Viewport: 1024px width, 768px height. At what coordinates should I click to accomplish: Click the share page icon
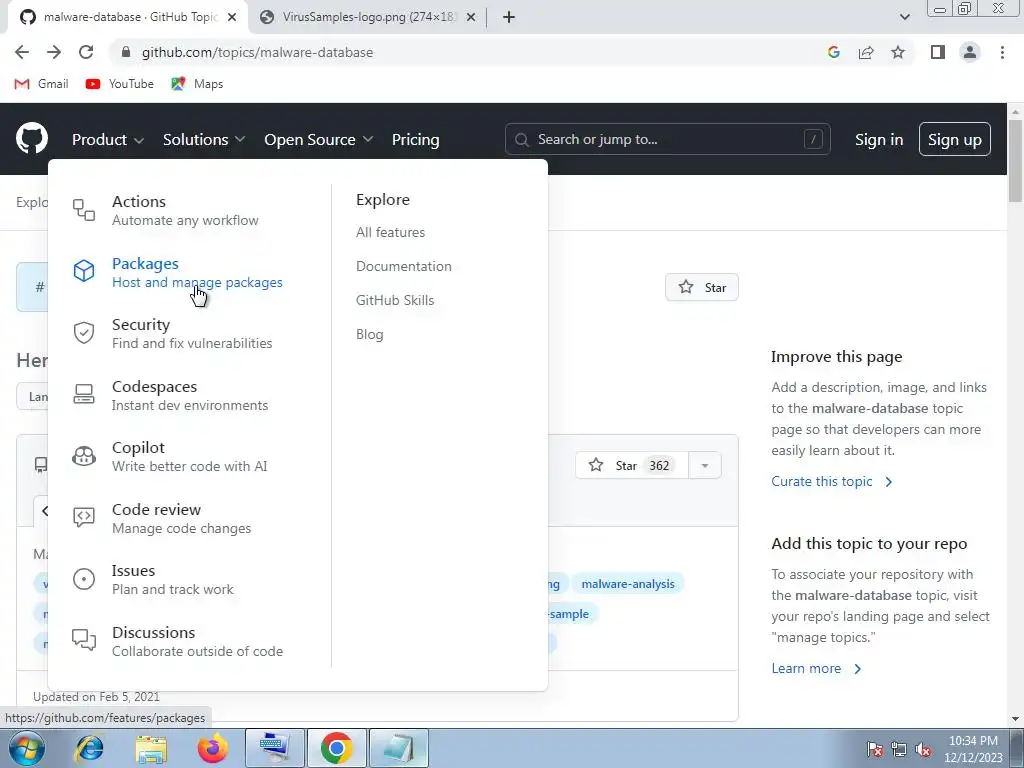[x=866, y=52]
